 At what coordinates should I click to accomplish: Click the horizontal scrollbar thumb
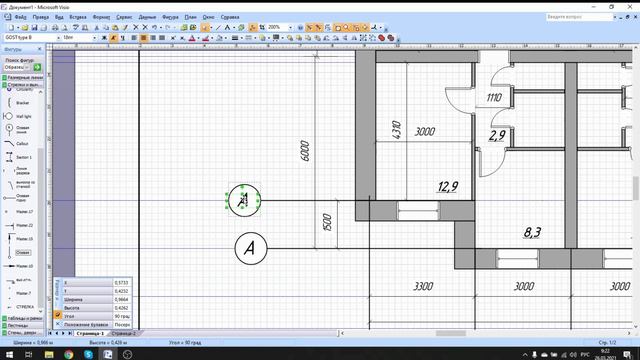(451, 333)
